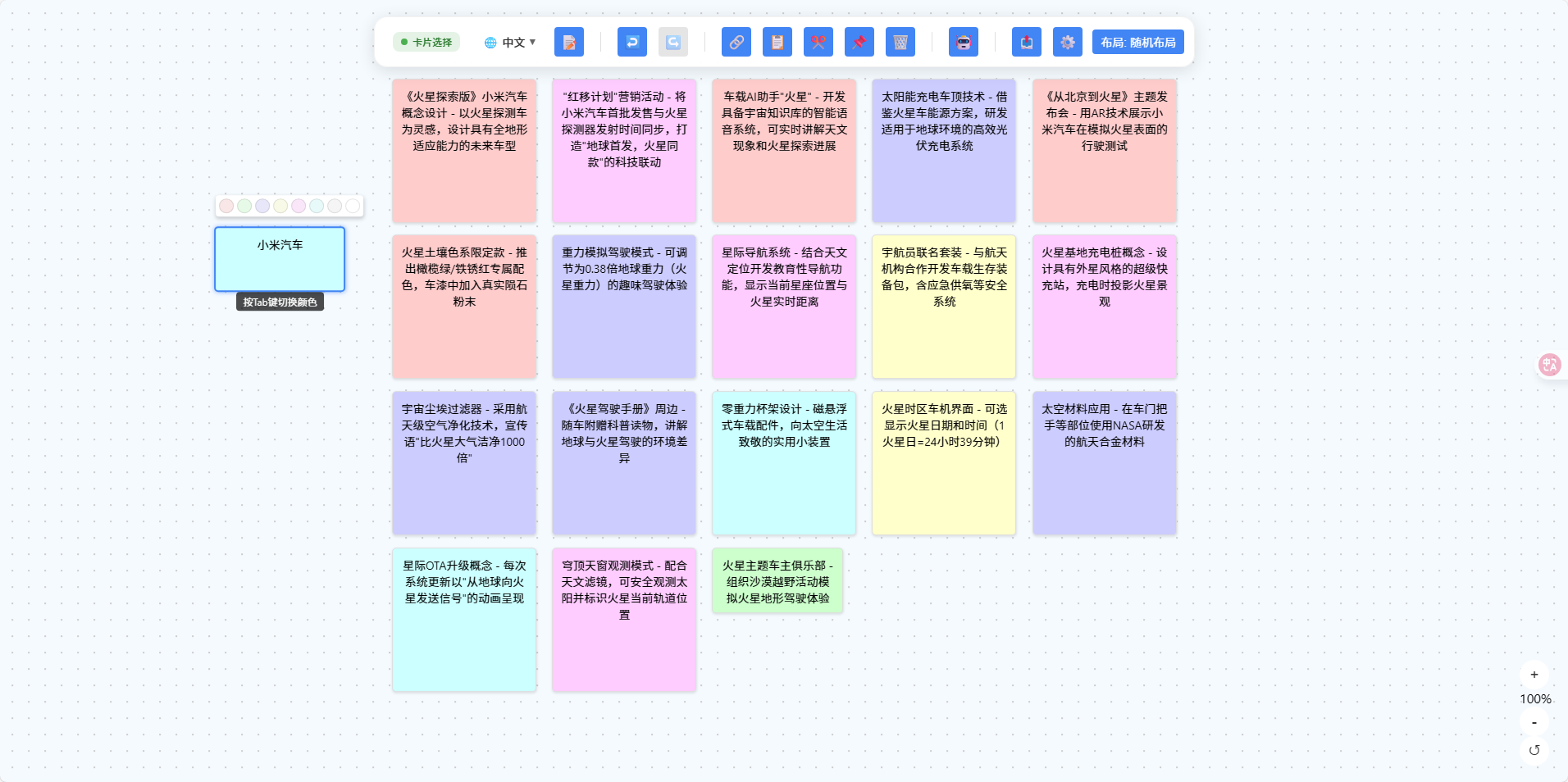The image size is (1568, 782).
Task: Select the 星际OTA升级概念 card
Action: (464, 620)
